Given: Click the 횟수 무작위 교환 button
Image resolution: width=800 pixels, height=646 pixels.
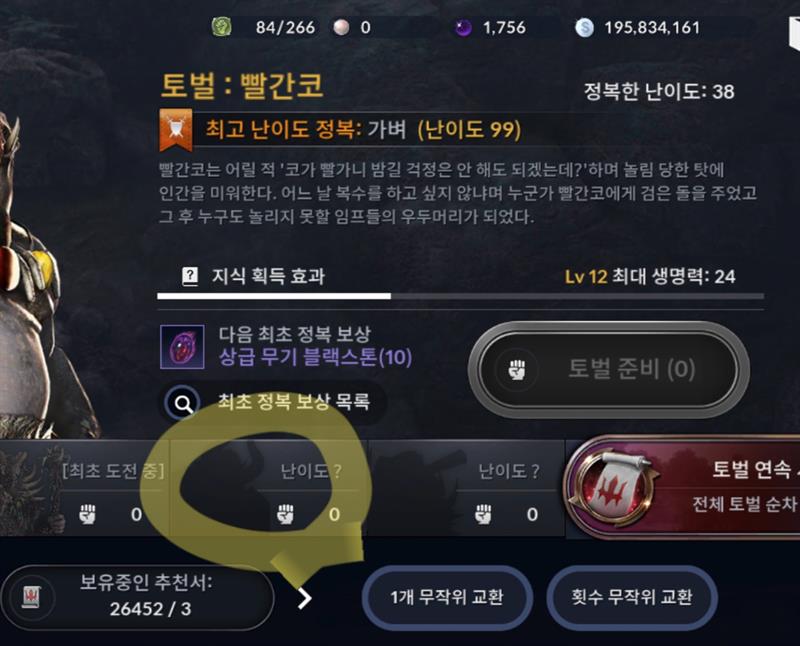Looking at the screenshot, I should [632, 598].
